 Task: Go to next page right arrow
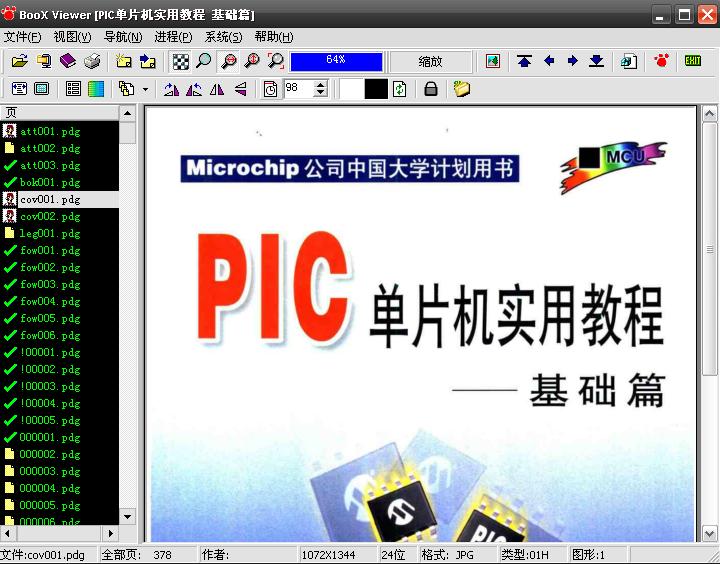click(x=573, y=61)
